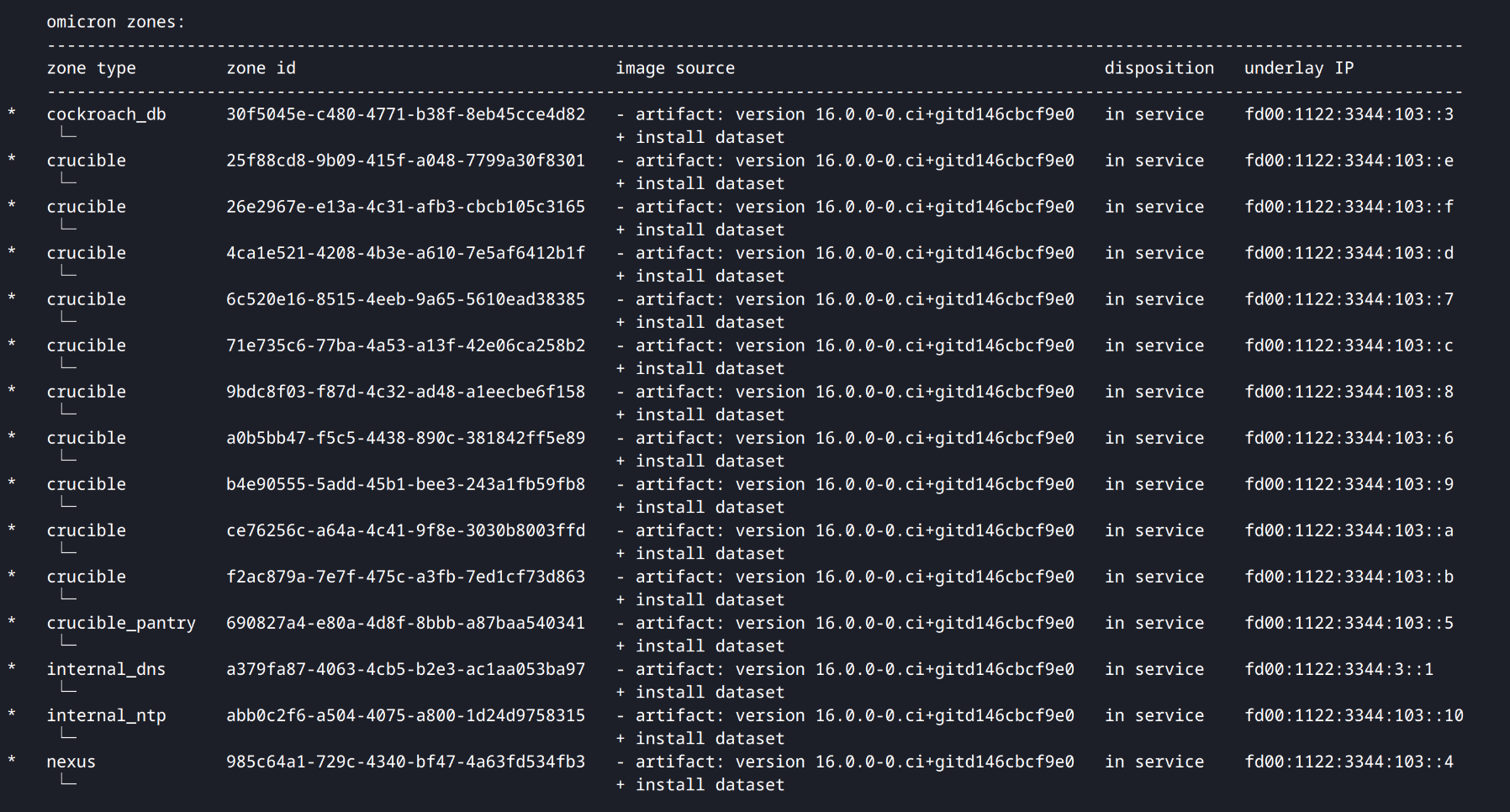
Task: Click zone id 25f88cd8-9b09-415f-a048-7799a30f8301
Action: pyautogui.click(x=405, y=161)
